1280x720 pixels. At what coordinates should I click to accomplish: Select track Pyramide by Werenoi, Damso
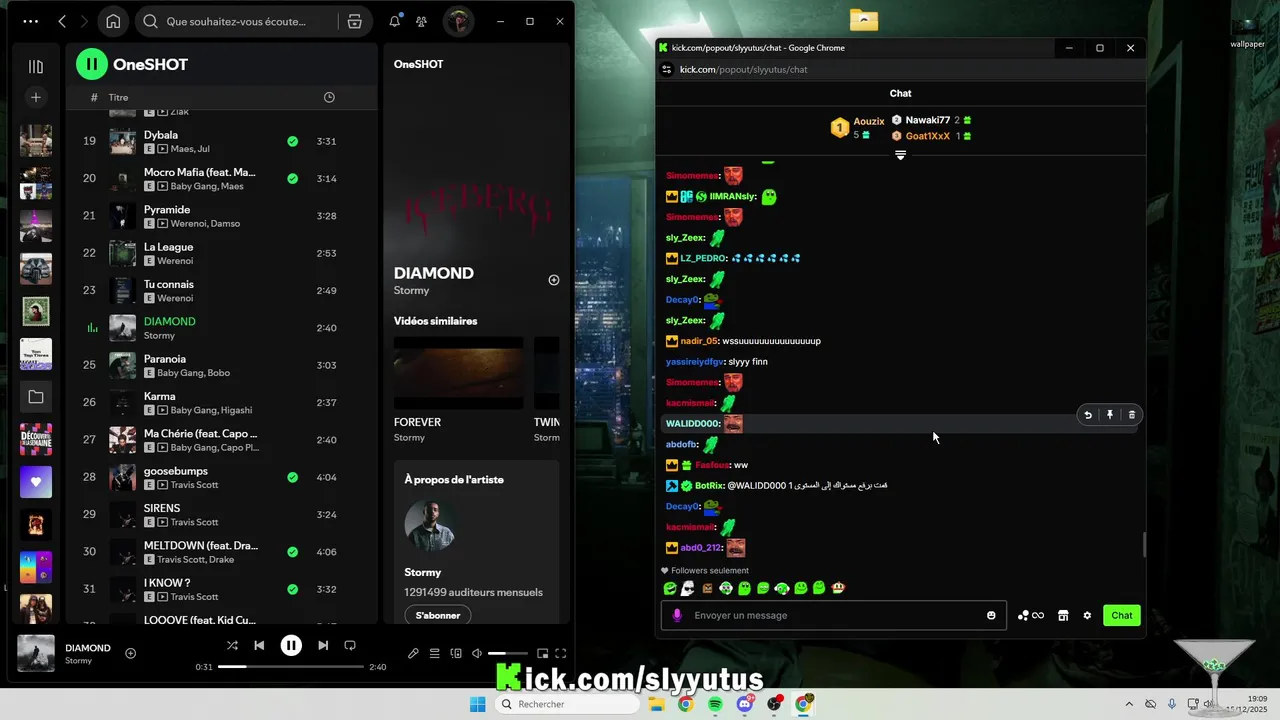click(222, 216)
